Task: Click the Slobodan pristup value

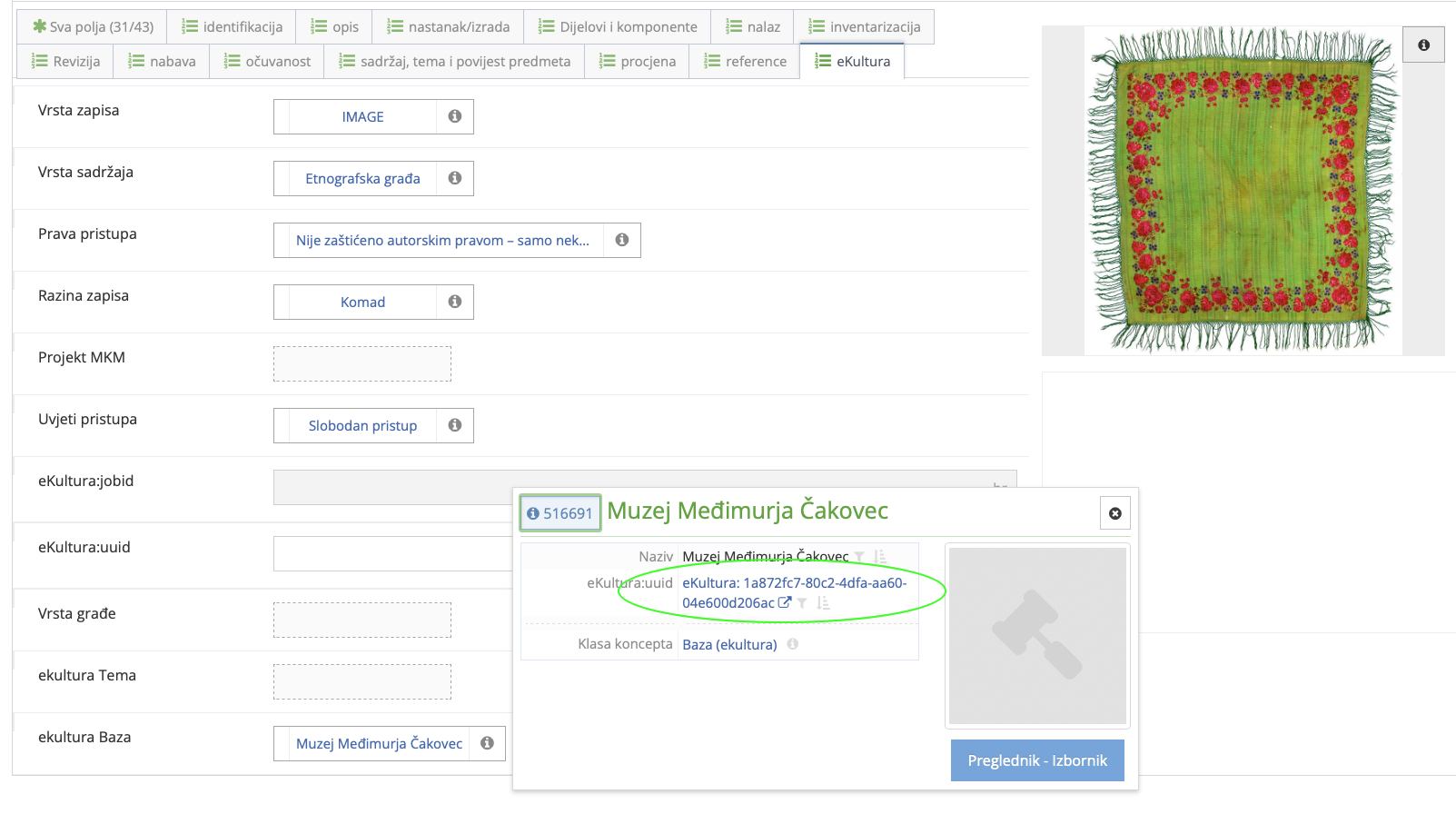Action: tap(362, 425)
